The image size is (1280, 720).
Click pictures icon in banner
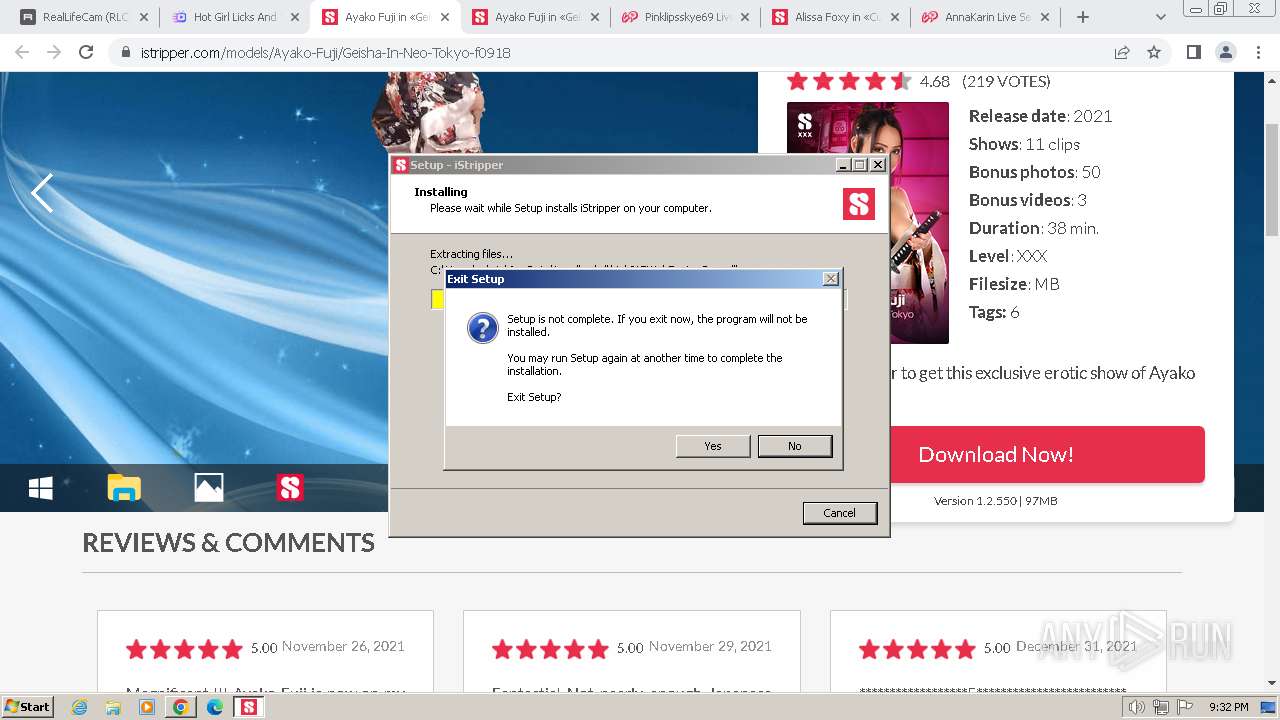[208, 488]
